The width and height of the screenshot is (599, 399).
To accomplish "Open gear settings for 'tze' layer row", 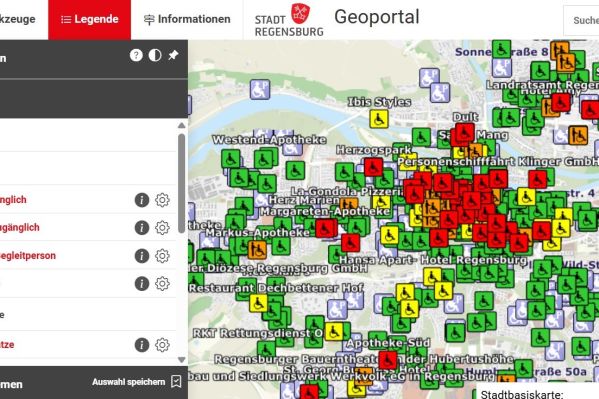I will point(162,345).
